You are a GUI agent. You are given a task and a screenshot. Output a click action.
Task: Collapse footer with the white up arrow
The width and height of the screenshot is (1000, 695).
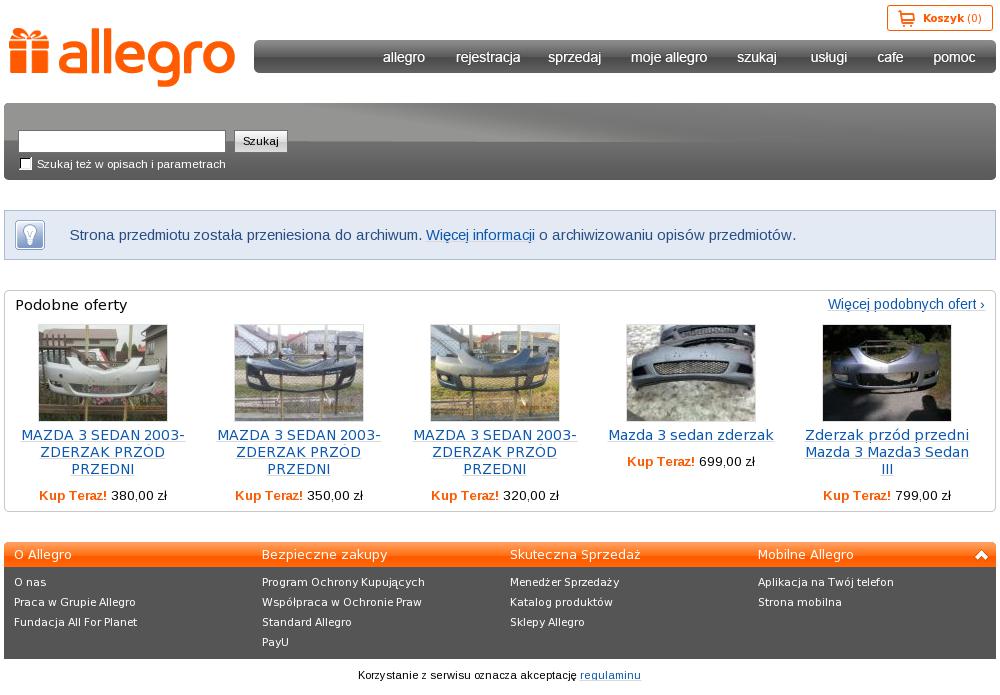[981, 555]
